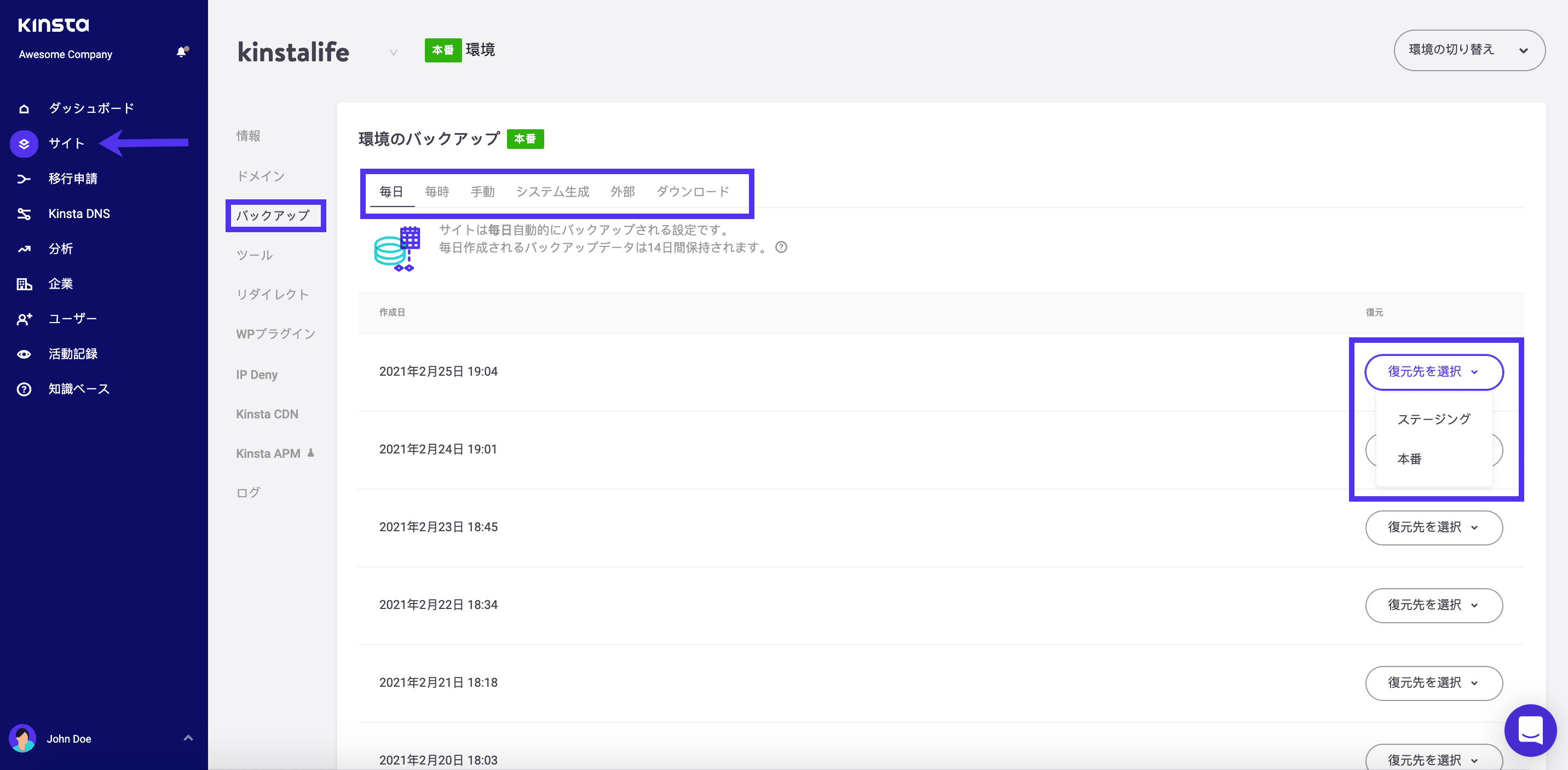Viewport: 1568px width, 770px height.
Task: Switch to the 毎時 backups tab
Action: tap(437, 191)
